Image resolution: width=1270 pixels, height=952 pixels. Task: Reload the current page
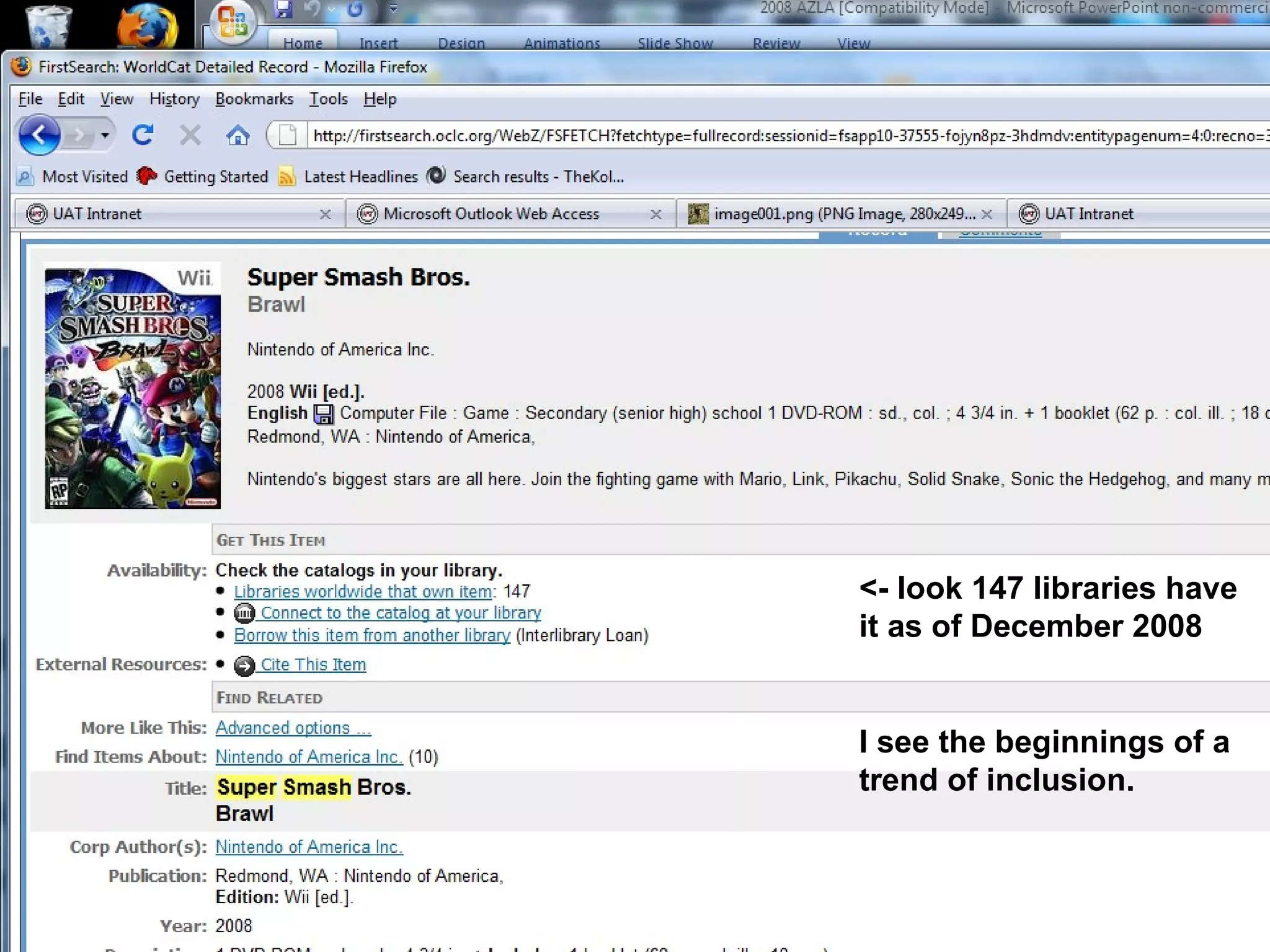tap(143, 134)
